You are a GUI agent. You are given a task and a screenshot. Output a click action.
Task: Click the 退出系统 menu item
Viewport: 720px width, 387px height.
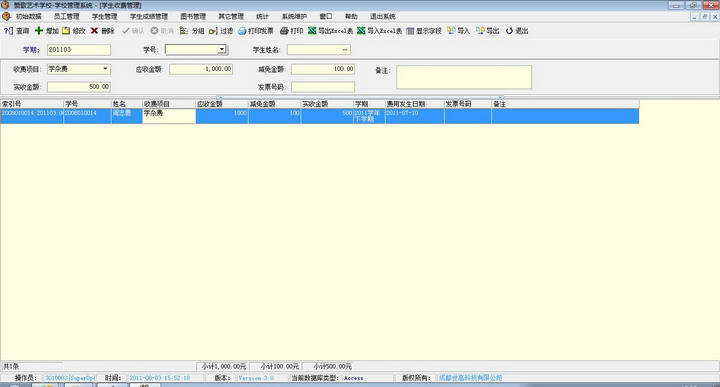pyautogui.click(x=383, y=16)
